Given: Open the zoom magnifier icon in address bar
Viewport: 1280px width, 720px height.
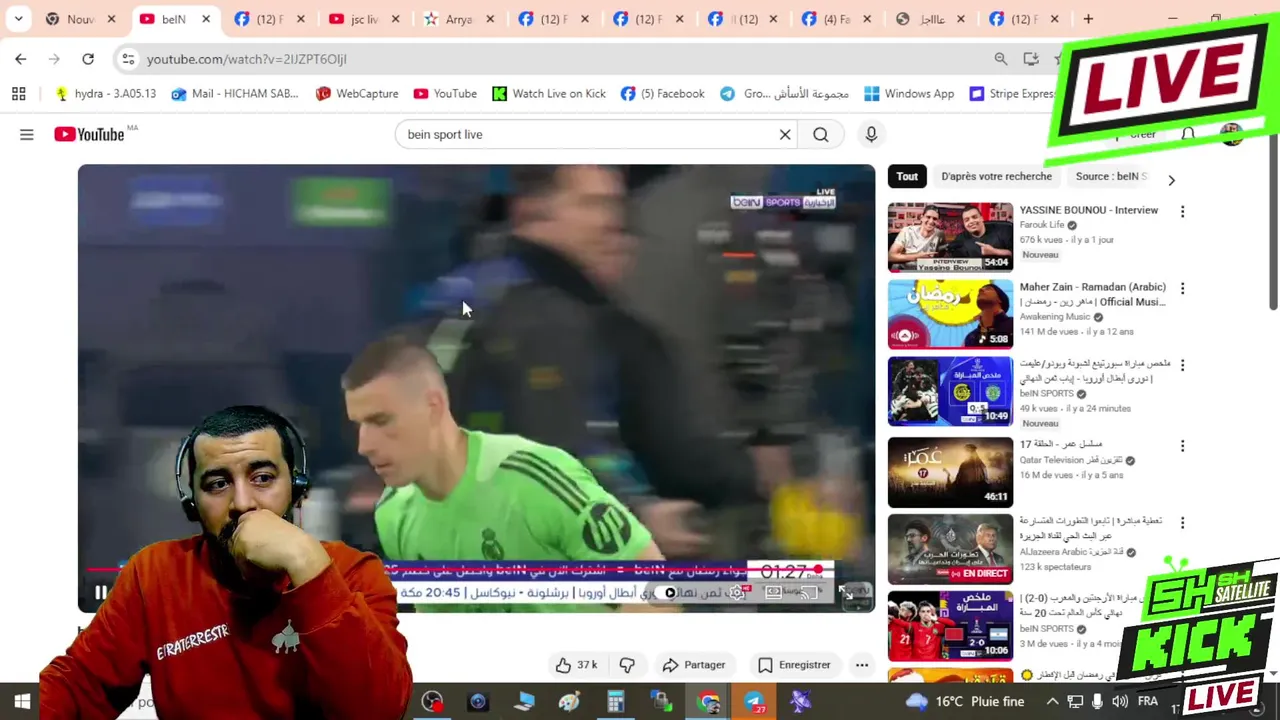Looking at the screenshot, I should tap(1001, 59).
